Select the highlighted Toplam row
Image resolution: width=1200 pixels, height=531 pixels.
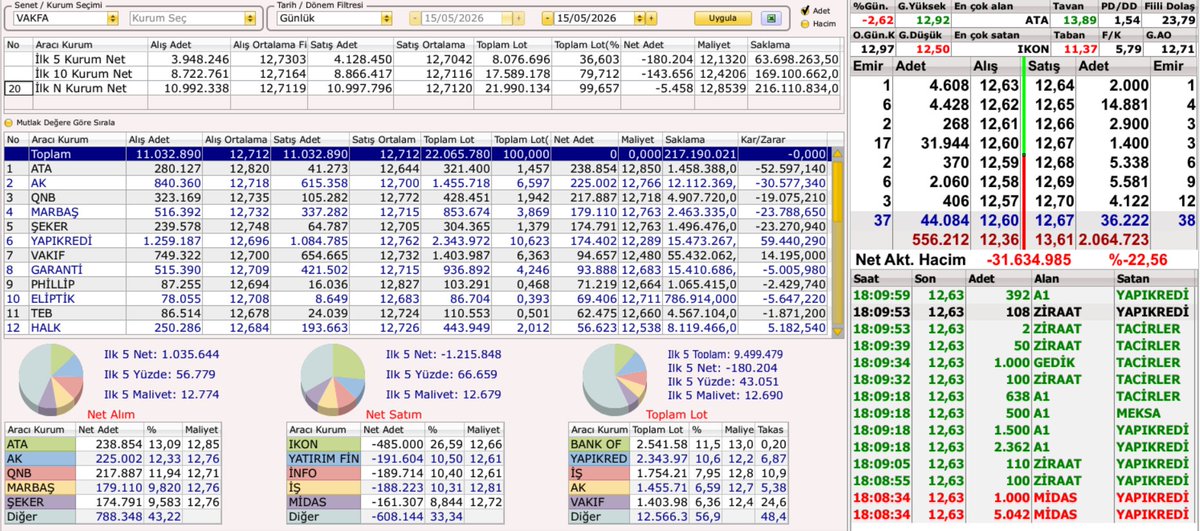tap(416, 155)
